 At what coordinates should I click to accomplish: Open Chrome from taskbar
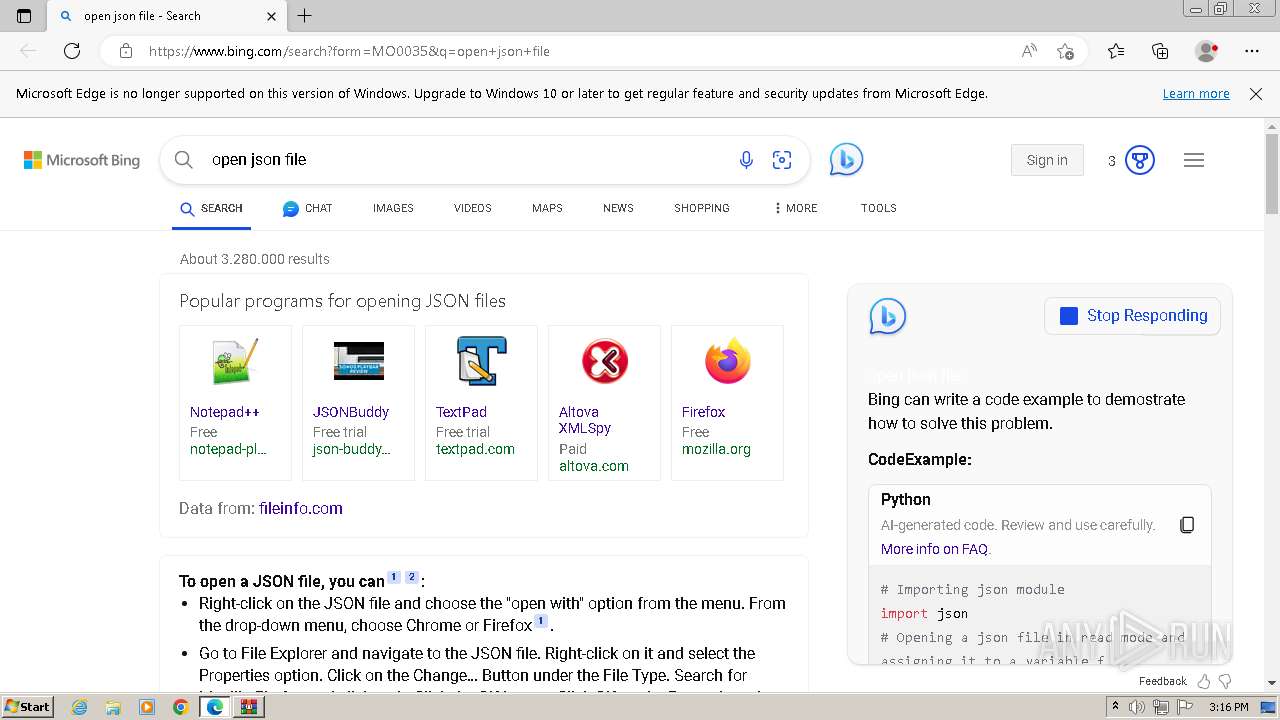pos(180,707)
